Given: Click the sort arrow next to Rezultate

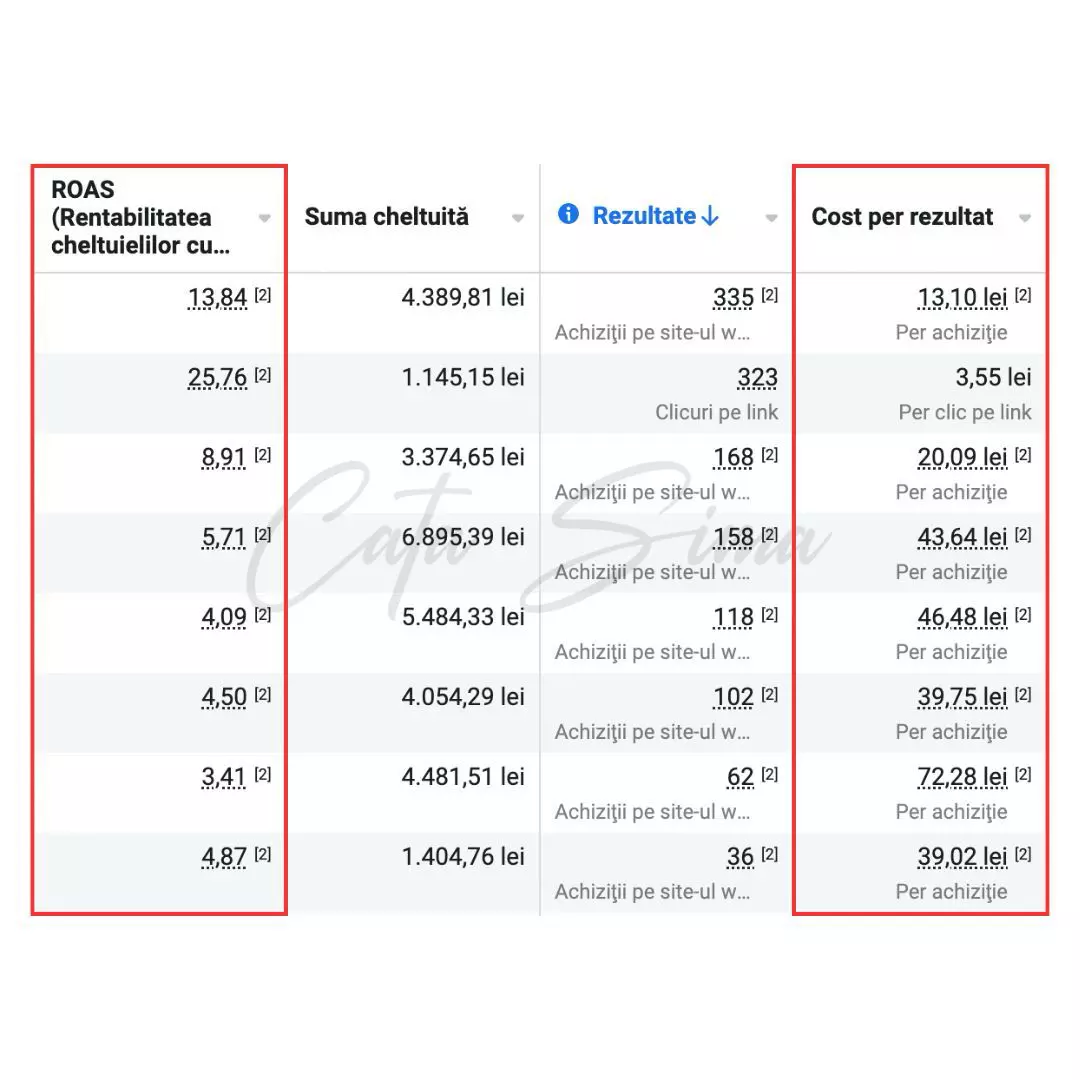Looking at the screenshot, I should [x=710, y=216].
